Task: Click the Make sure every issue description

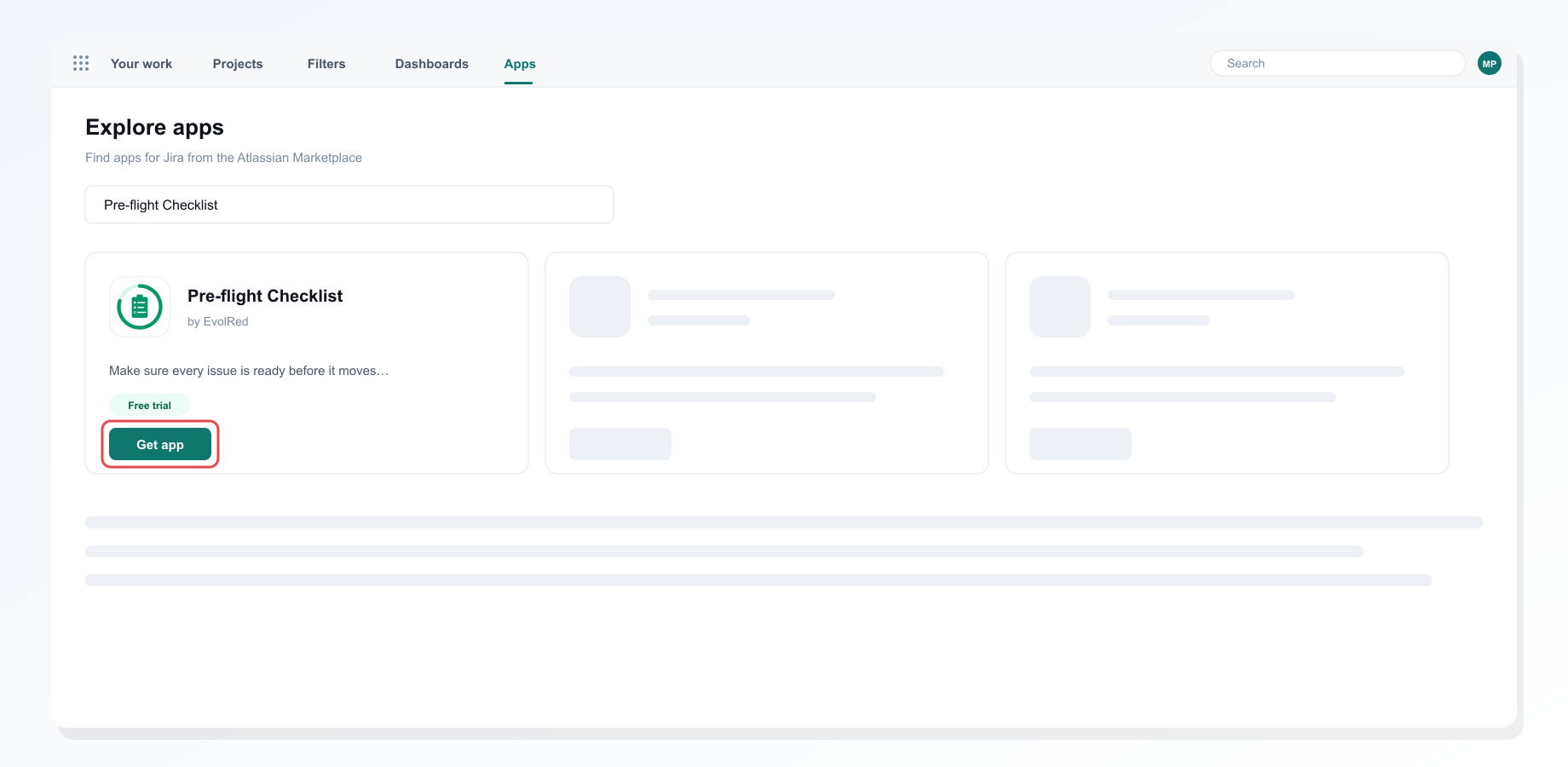Action: 249,371
